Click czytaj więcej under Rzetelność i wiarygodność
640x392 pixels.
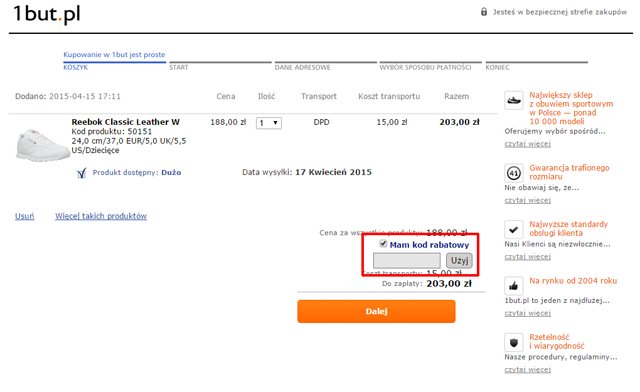point(527,369)
